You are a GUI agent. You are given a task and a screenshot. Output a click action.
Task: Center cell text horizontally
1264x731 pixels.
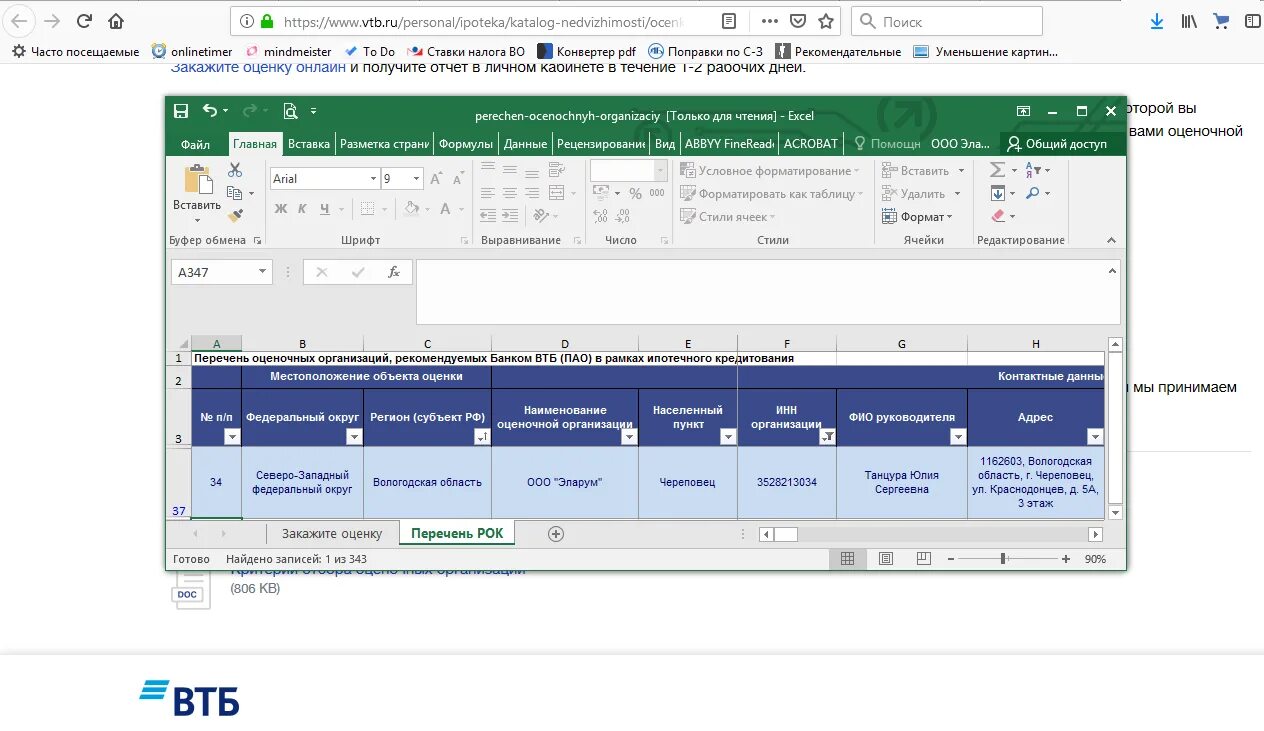click(x=510, y=193)
